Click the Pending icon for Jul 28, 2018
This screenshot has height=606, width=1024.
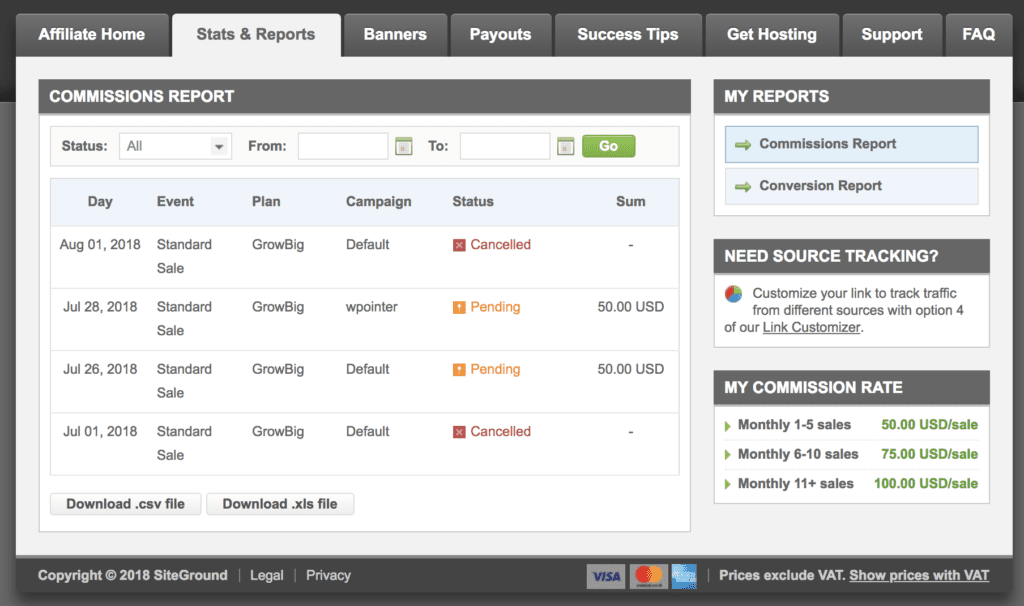coord(459,307)
